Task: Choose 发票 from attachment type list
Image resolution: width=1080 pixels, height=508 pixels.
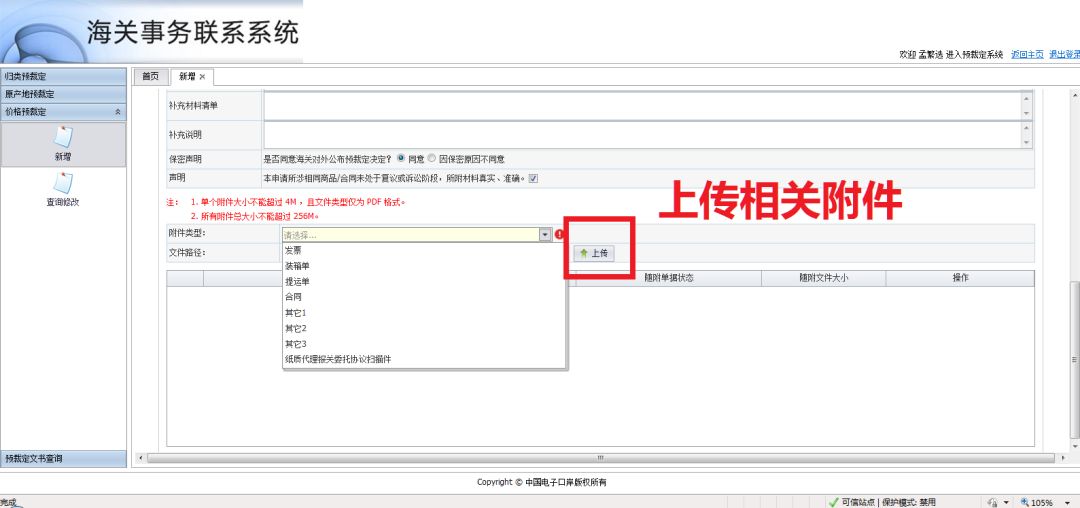Action: (425, 251)
